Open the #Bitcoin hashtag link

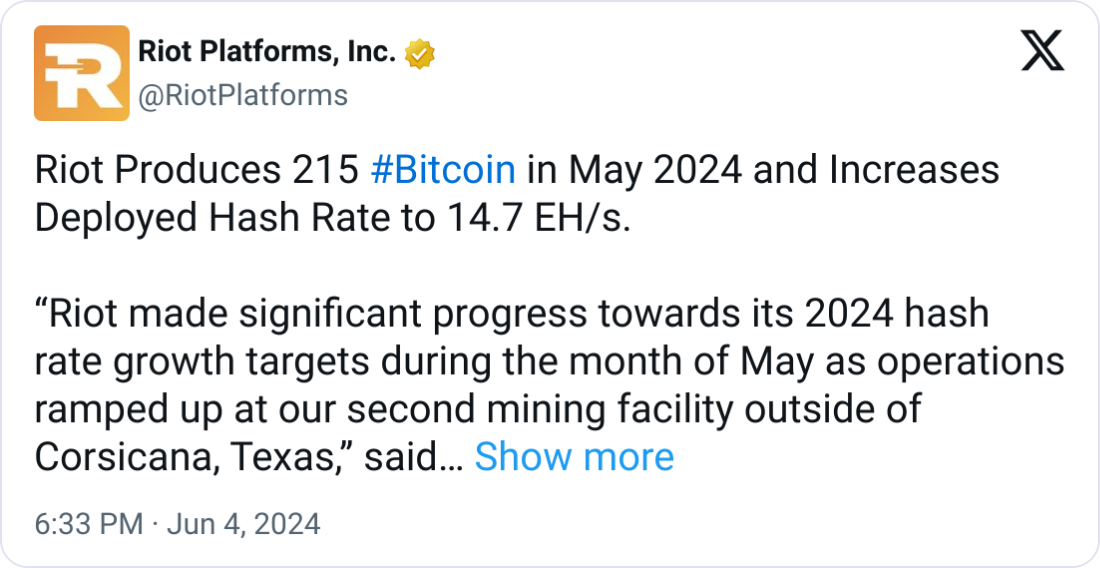[443, 170]
